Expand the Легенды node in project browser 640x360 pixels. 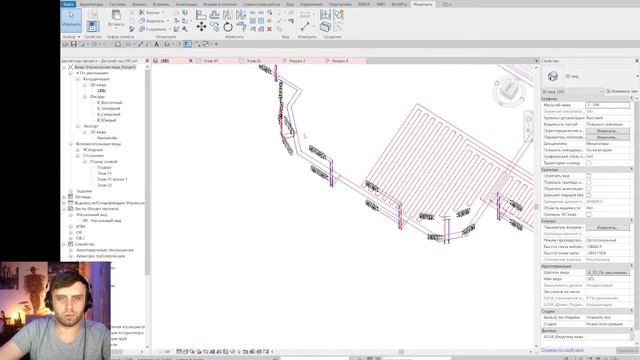click(64, 197)
